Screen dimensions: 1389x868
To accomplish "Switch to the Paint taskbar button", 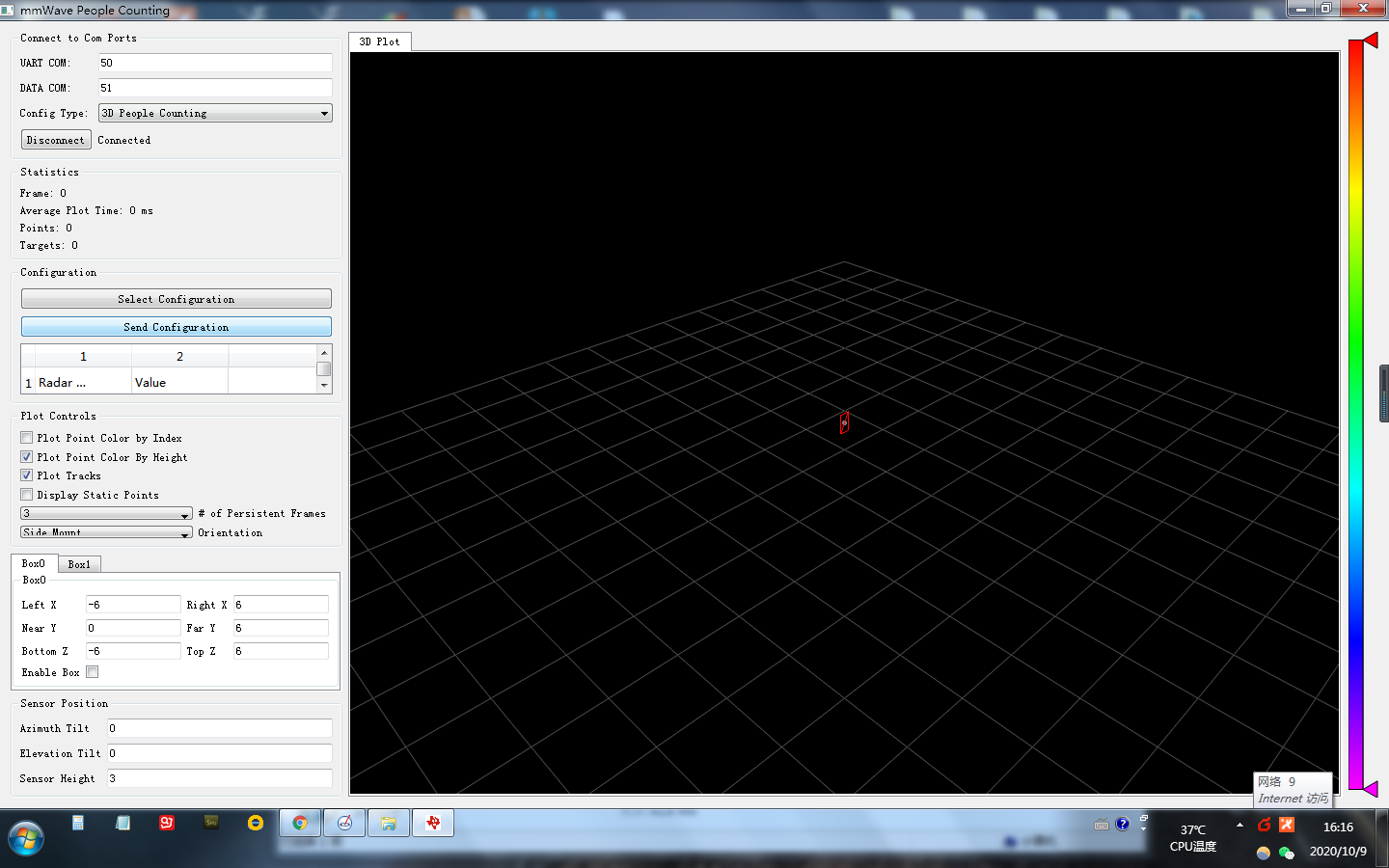I will [344, 823].
